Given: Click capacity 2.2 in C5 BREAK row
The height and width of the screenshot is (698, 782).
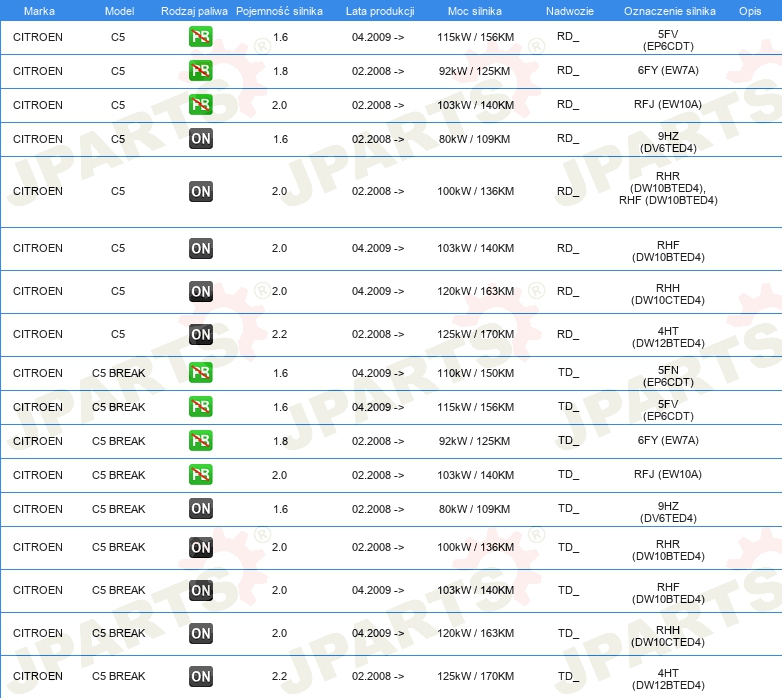Looking at the screenshot, I should pyautogui.click(x=279, y=677).
